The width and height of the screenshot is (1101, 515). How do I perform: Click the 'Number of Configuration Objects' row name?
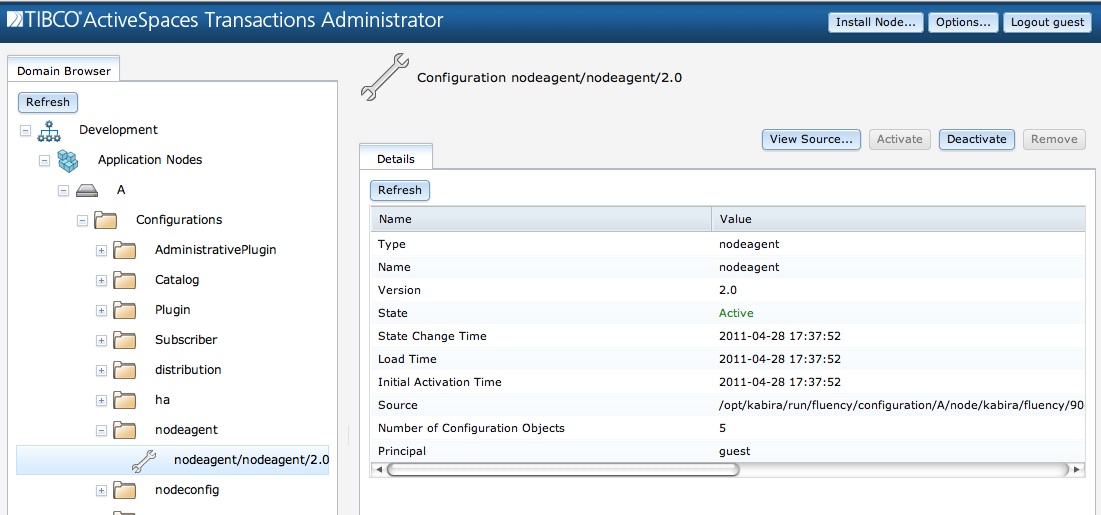pos(470,428)
